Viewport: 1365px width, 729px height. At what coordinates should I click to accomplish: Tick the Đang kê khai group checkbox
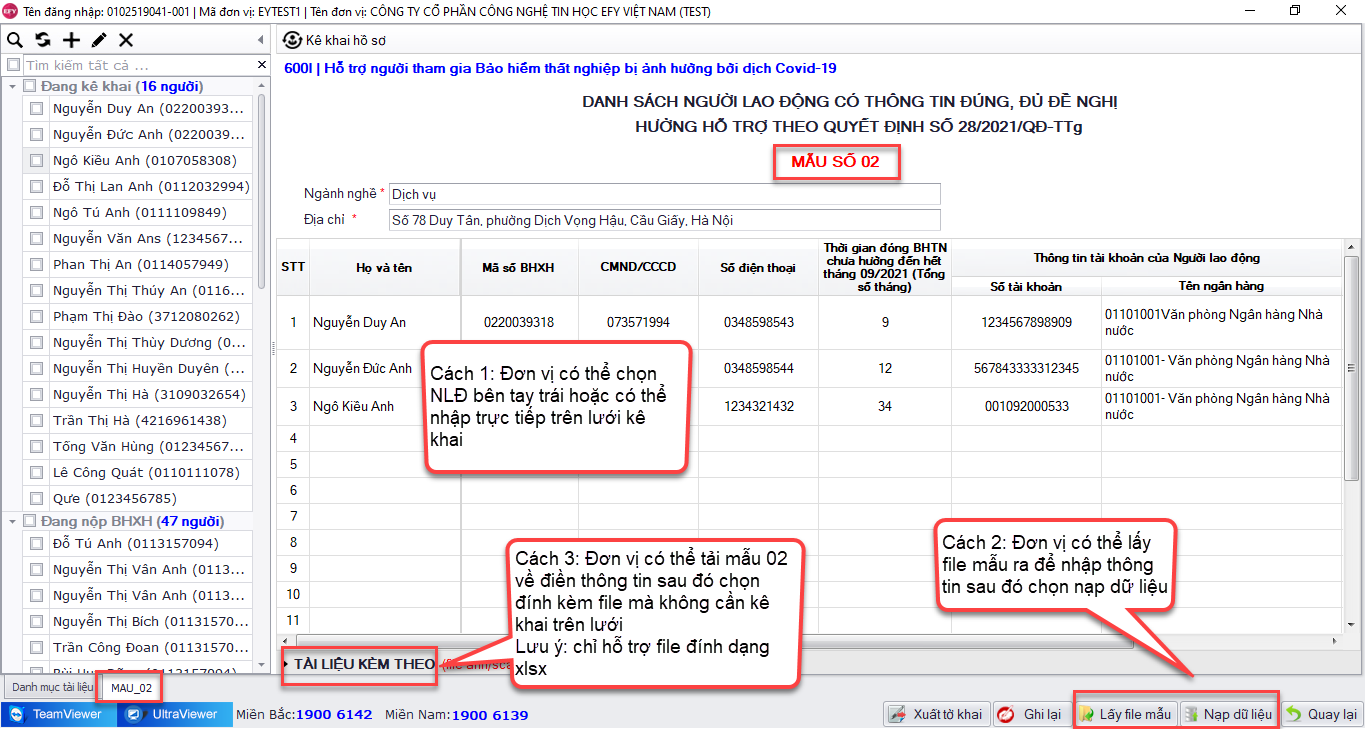(30, 86)
